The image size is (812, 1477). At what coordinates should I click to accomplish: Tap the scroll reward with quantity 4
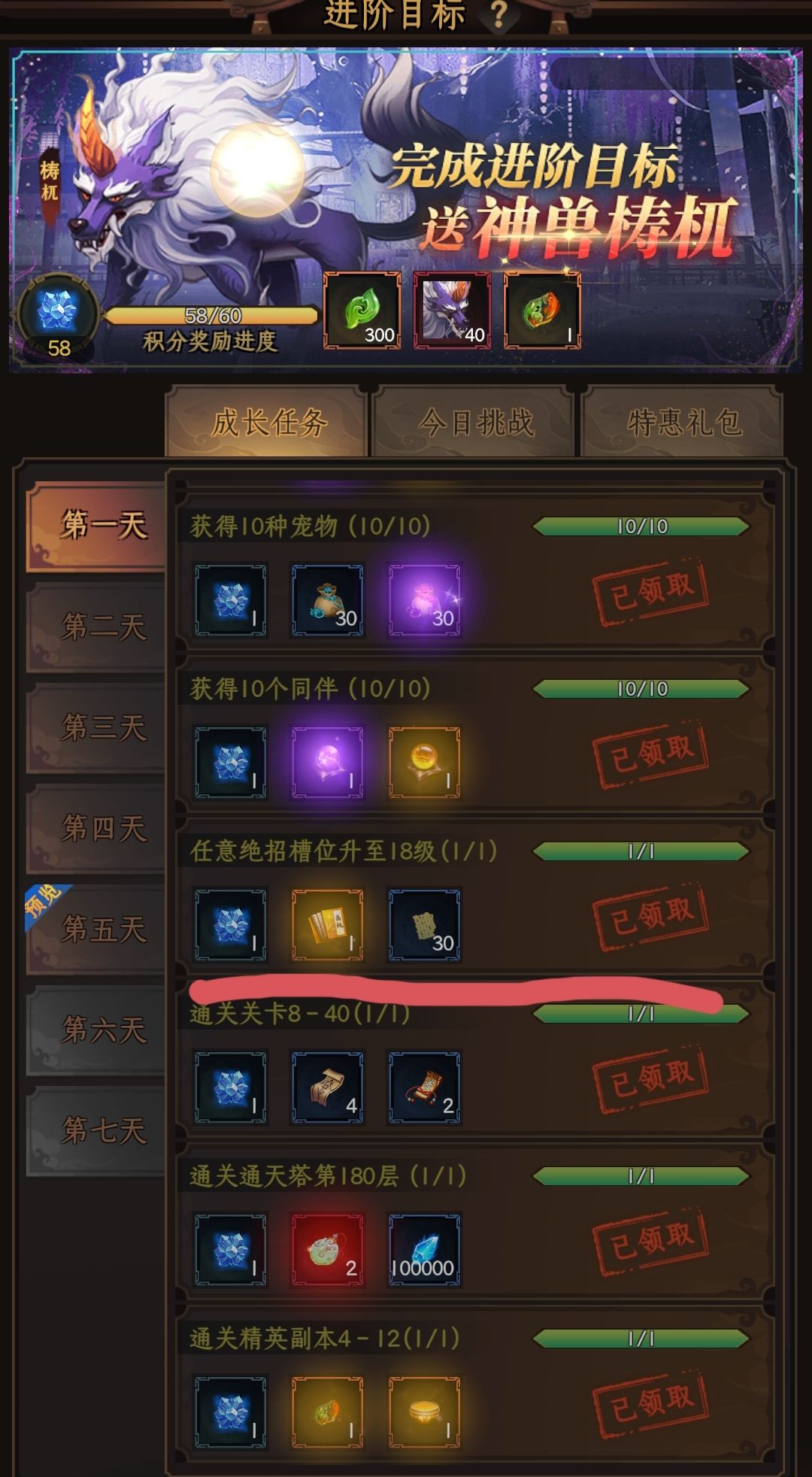click(x=327, y=1088)
